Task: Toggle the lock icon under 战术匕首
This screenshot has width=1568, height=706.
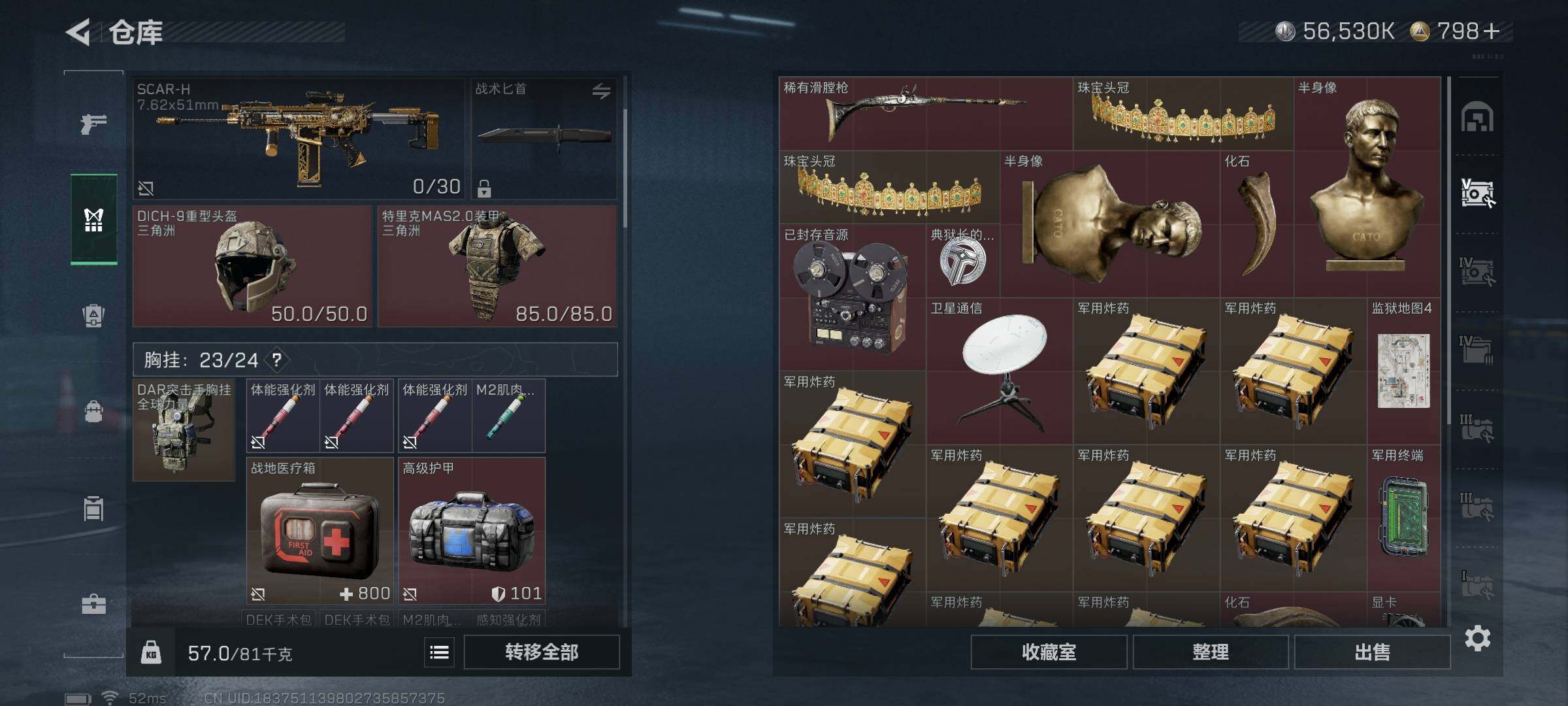Action: [x=483, y=188]
